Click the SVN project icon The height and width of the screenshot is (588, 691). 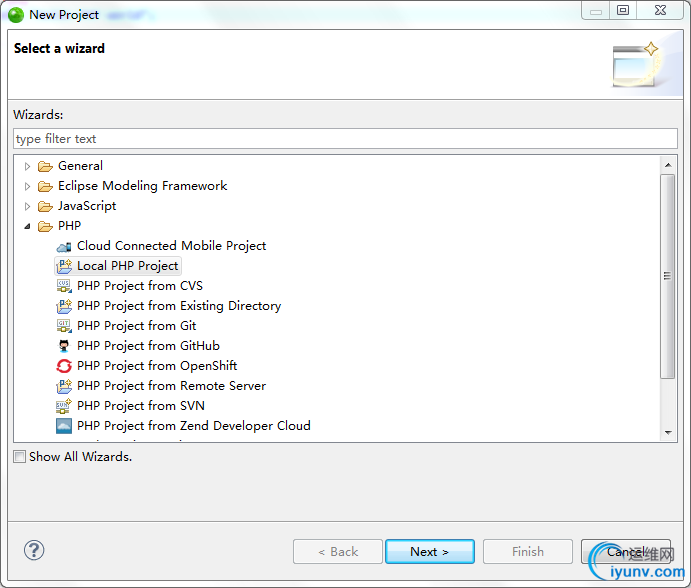pyautogui.click(x=64, y=406)
